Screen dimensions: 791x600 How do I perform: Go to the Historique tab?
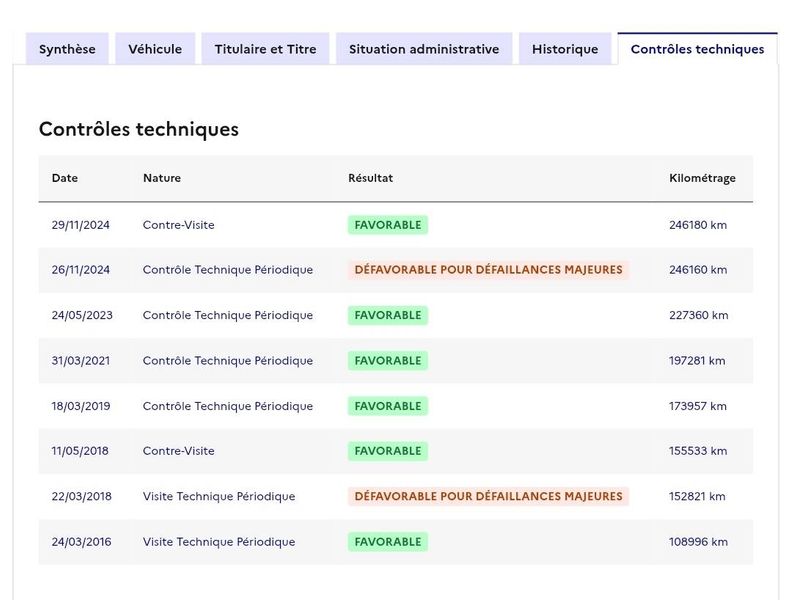[565, 49]
